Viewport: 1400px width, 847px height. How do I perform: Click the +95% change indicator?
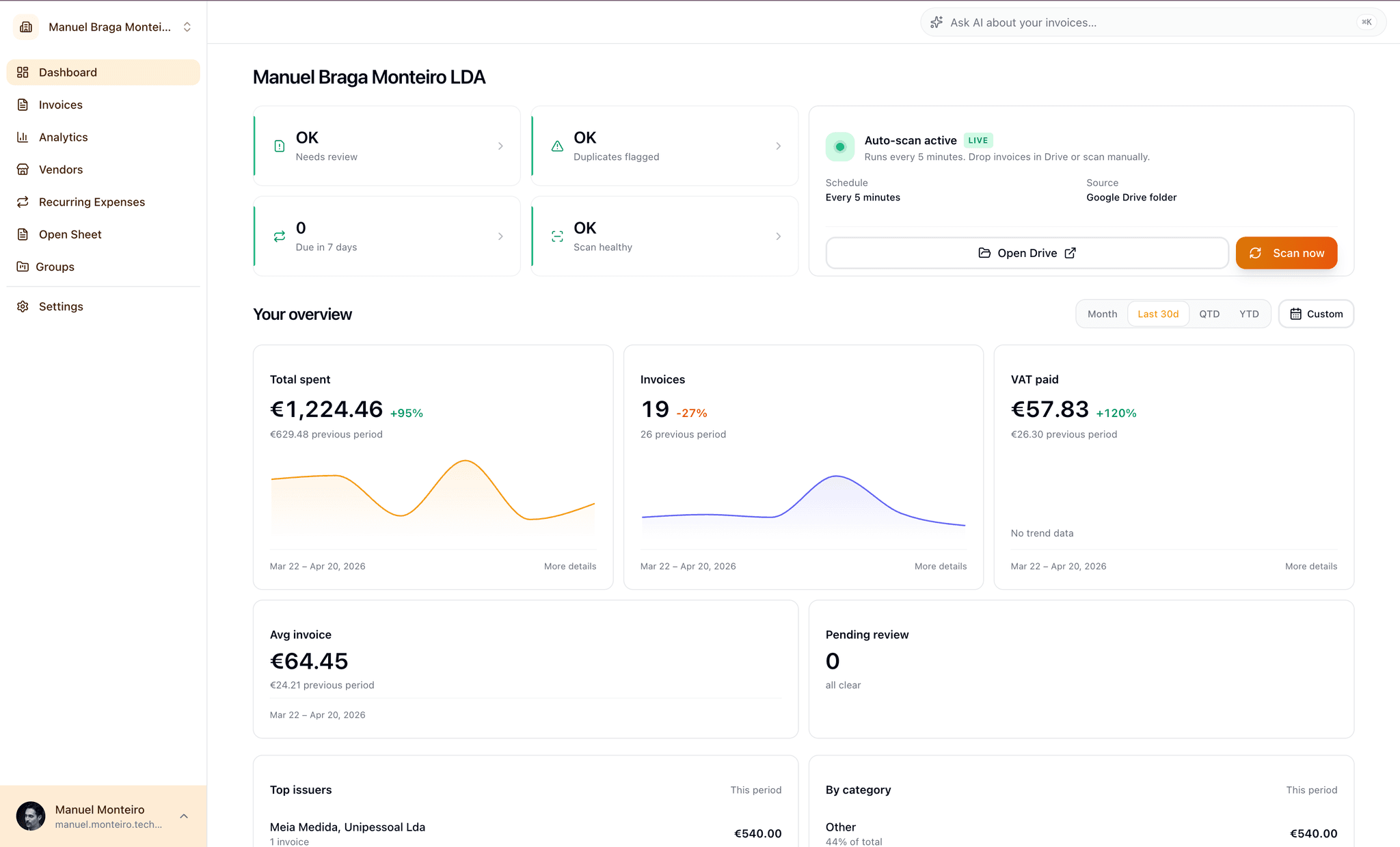[x=406, y=413]
